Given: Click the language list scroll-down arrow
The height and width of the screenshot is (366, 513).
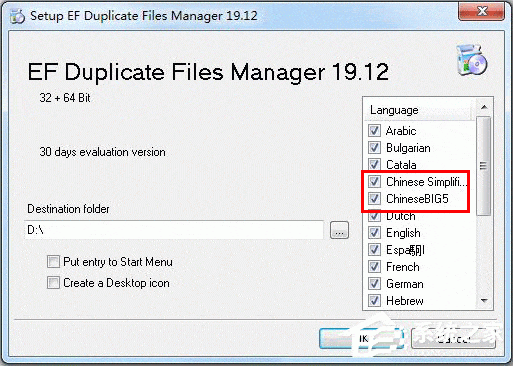Looking at the screenshot, I should pos(484,301).
